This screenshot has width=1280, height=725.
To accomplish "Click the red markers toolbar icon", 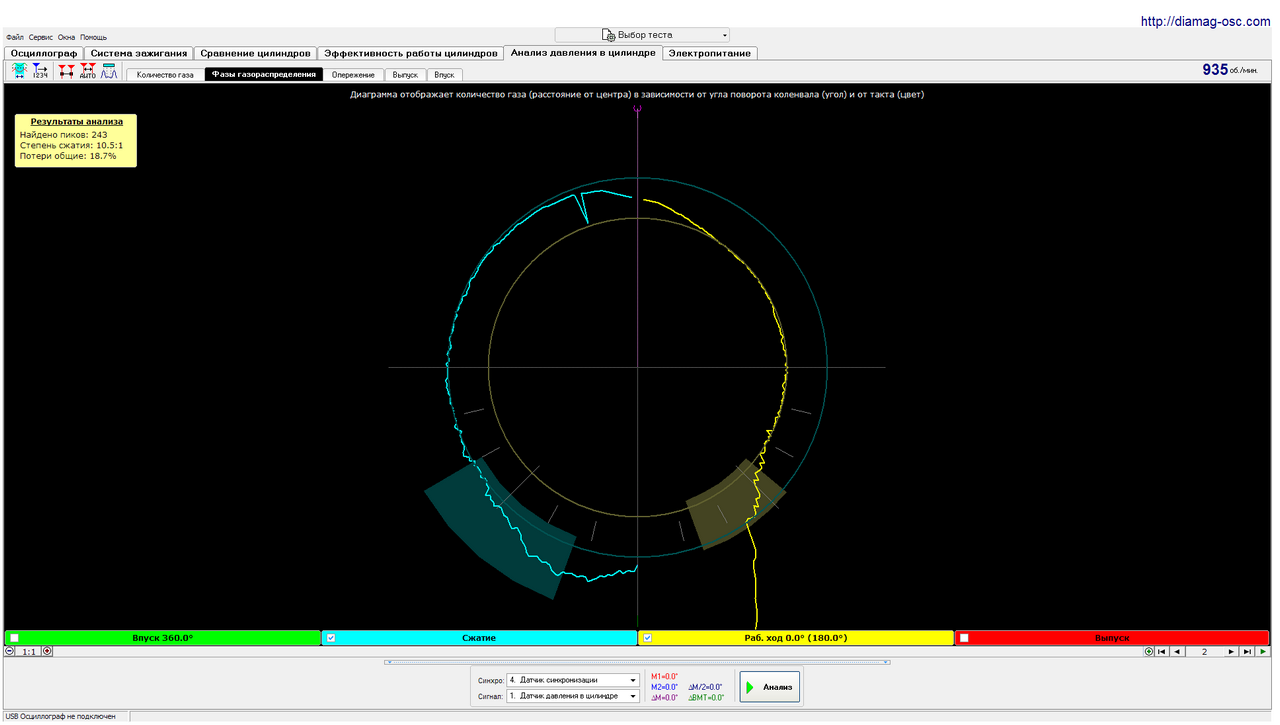I will [x=67, y=71].
